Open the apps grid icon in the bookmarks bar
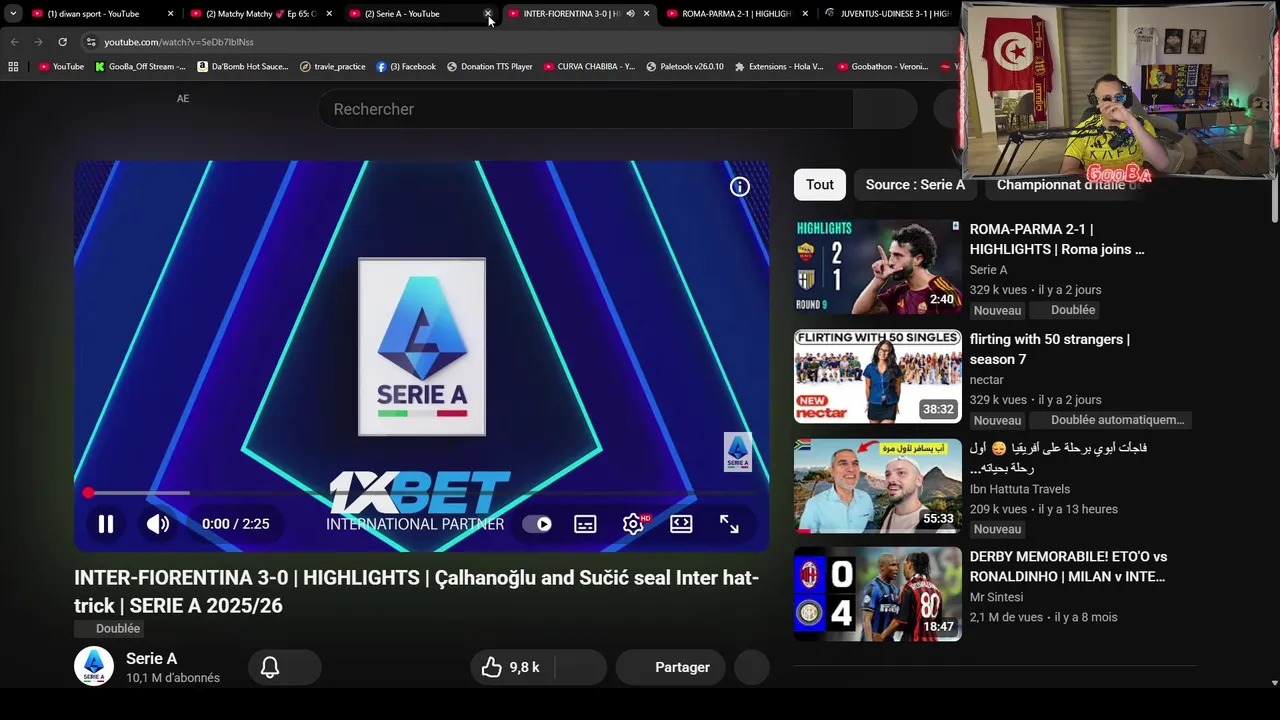 tap(13, 67)
